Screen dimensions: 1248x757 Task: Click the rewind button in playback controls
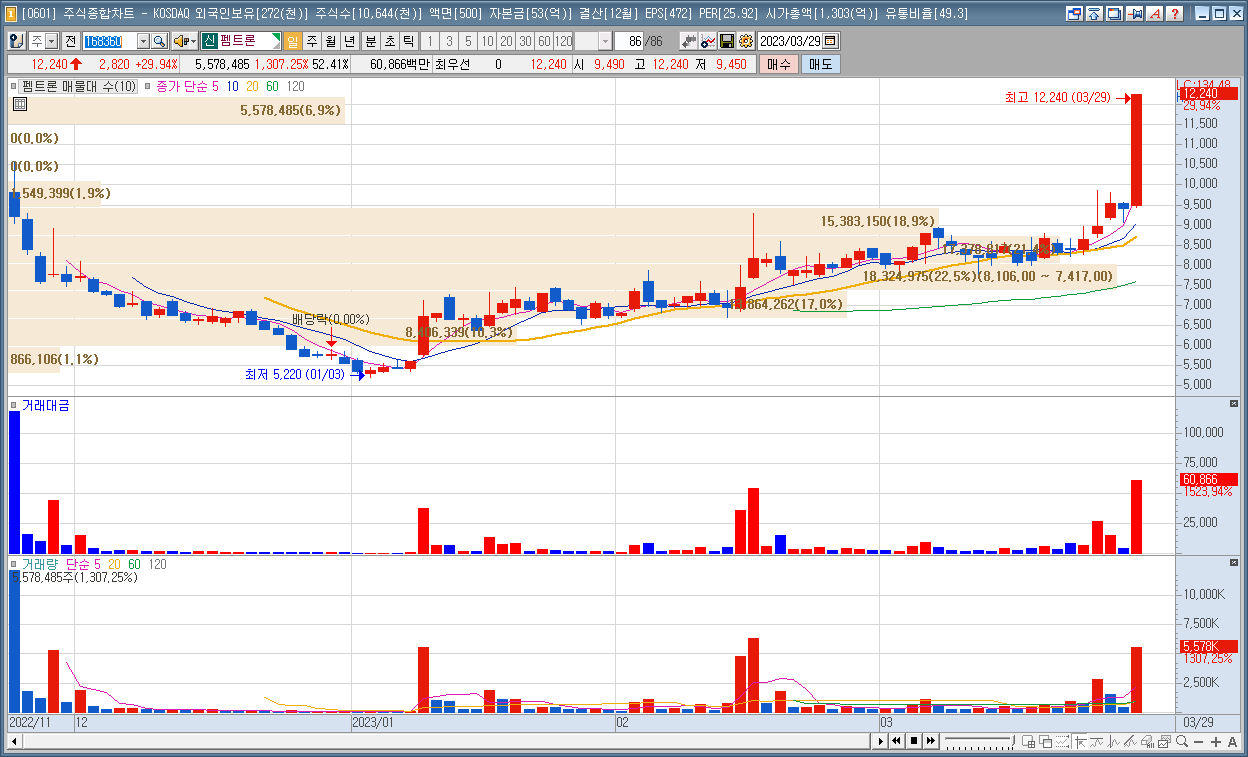coord(896,741)
